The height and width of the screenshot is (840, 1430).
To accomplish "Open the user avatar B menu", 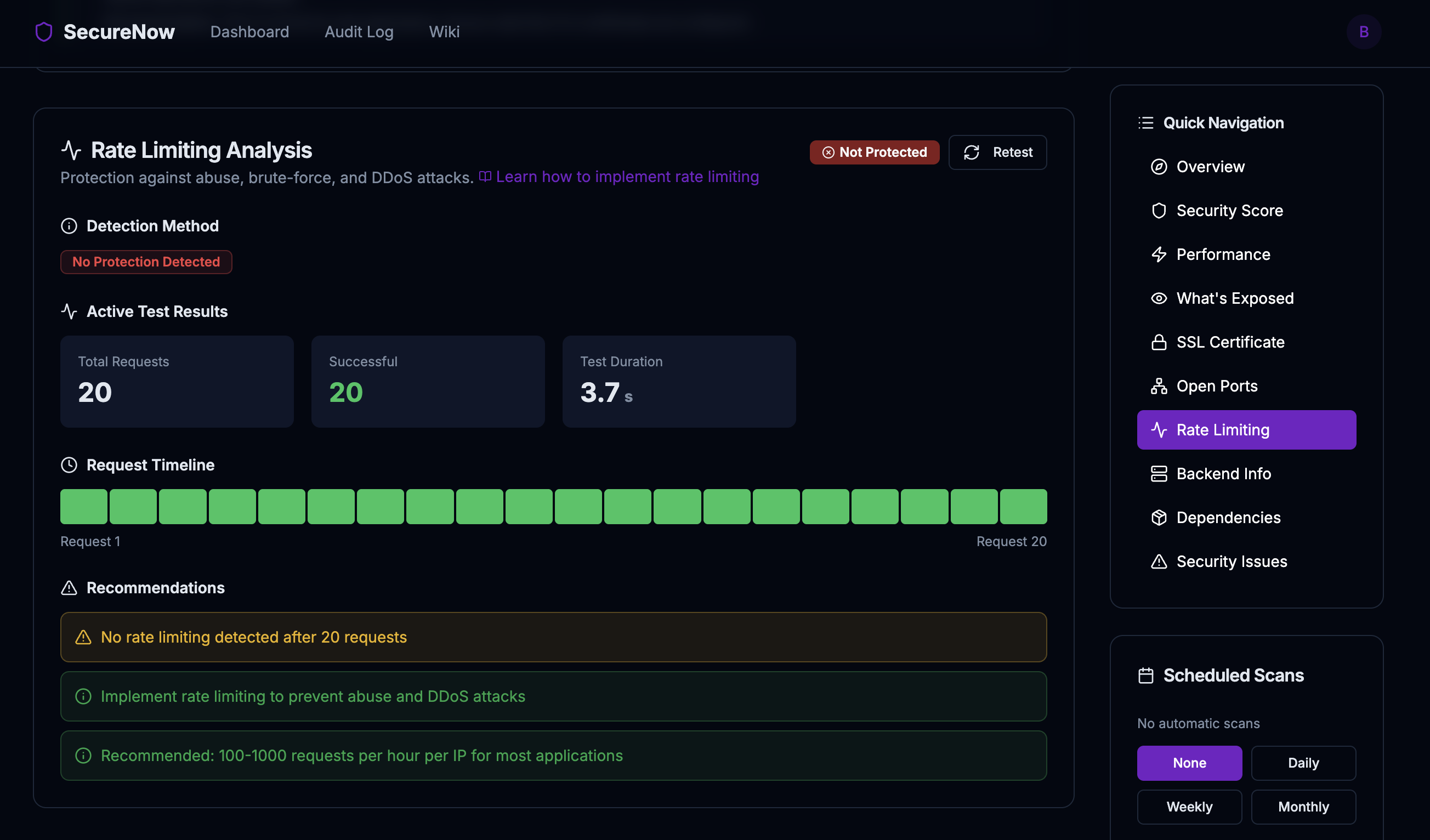I will coord(1364,32).
